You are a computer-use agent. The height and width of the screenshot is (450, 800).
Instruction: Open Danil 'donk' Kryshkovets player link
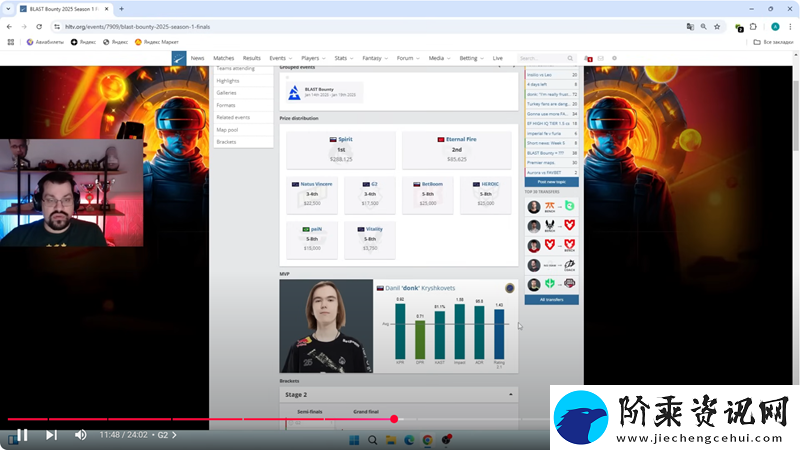[420, 288]
